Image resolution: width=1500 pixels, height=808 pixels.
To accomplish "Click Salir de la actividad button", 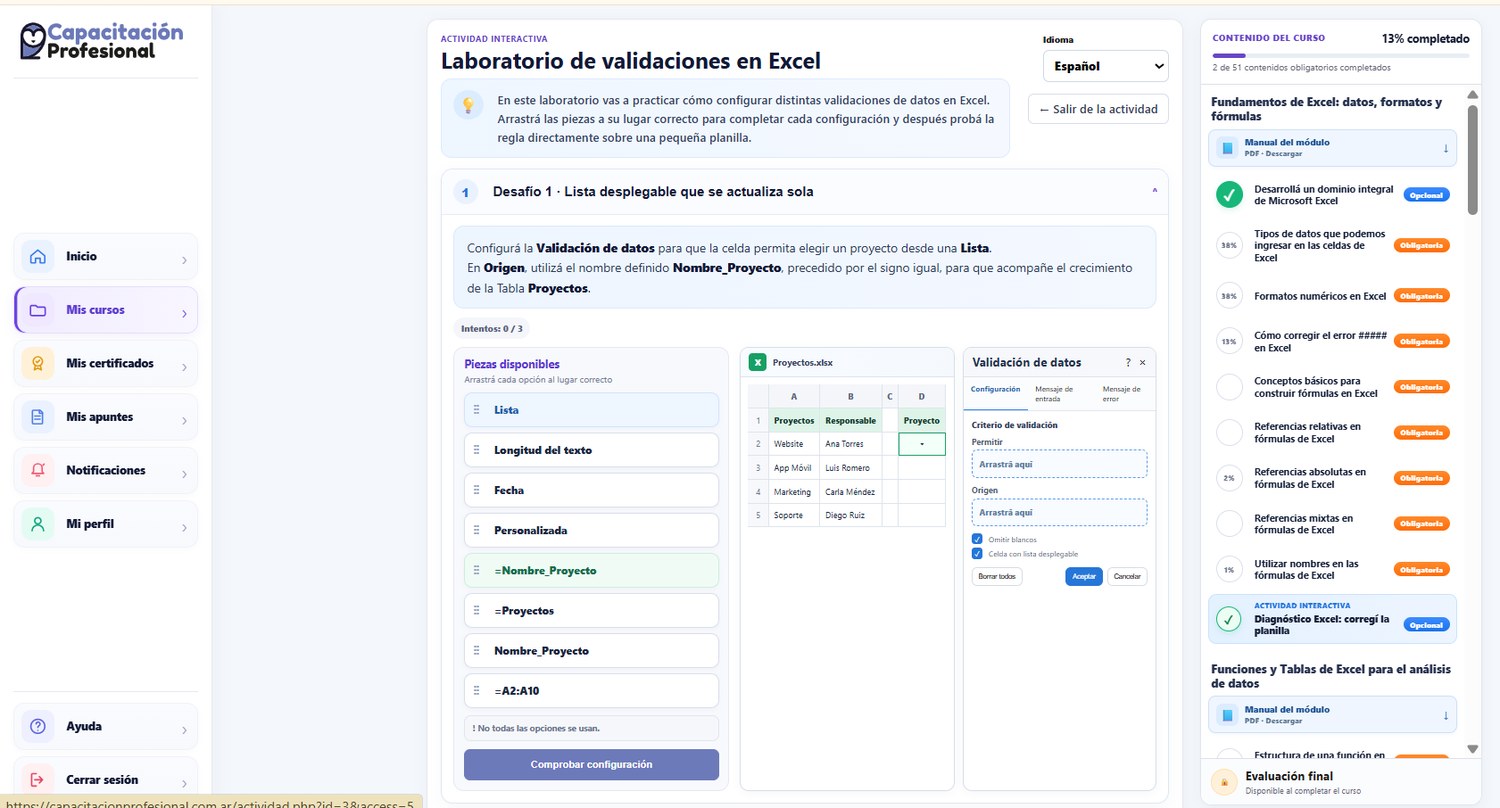I will pos(1098,109).
